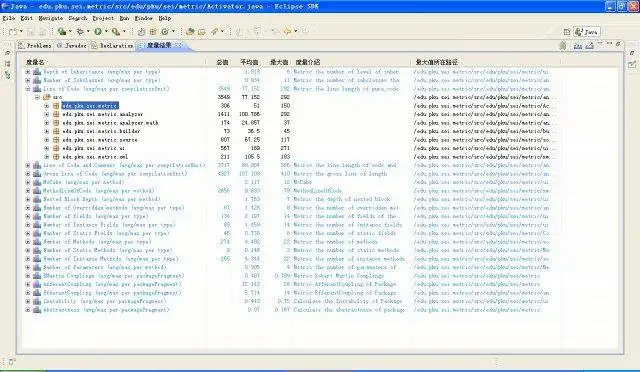This screenshot has width=640, height=372.
Task: Click the Debug bug icon
Action: pyautogui.click(x=80, y=31)
